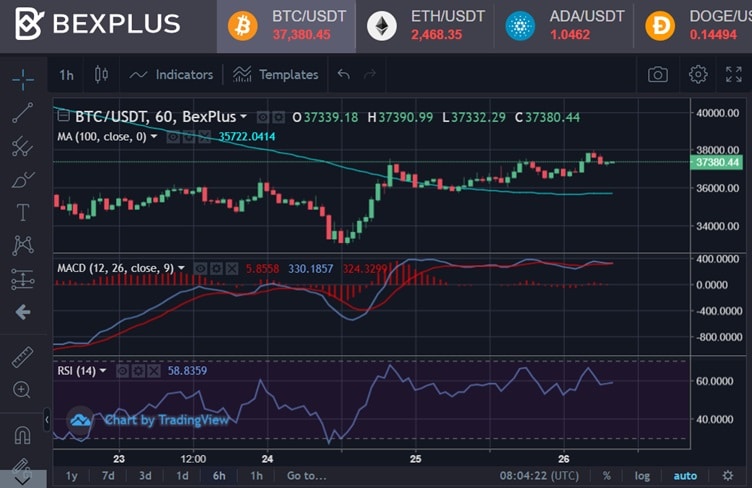
Task: Open the MA (100, close, 0) dropdown
Action: 154,137
